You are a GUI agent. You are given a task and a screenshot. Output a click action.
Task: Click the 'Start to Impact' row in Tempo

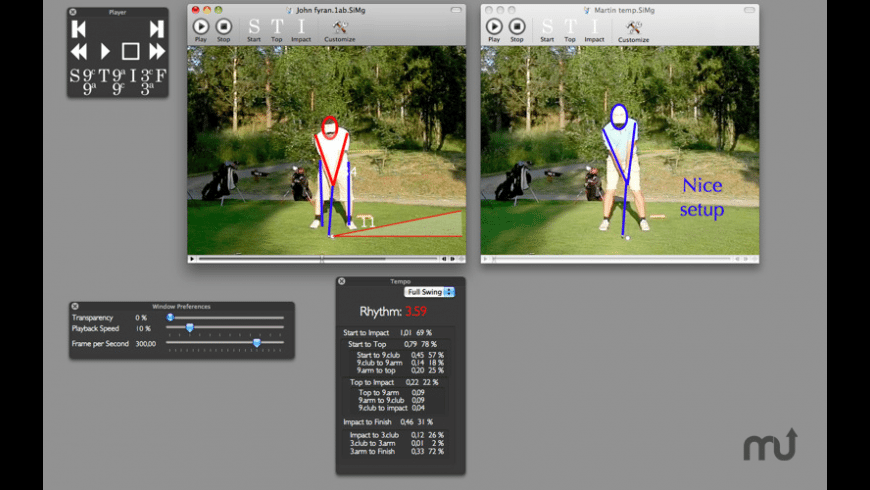[387, 333]
